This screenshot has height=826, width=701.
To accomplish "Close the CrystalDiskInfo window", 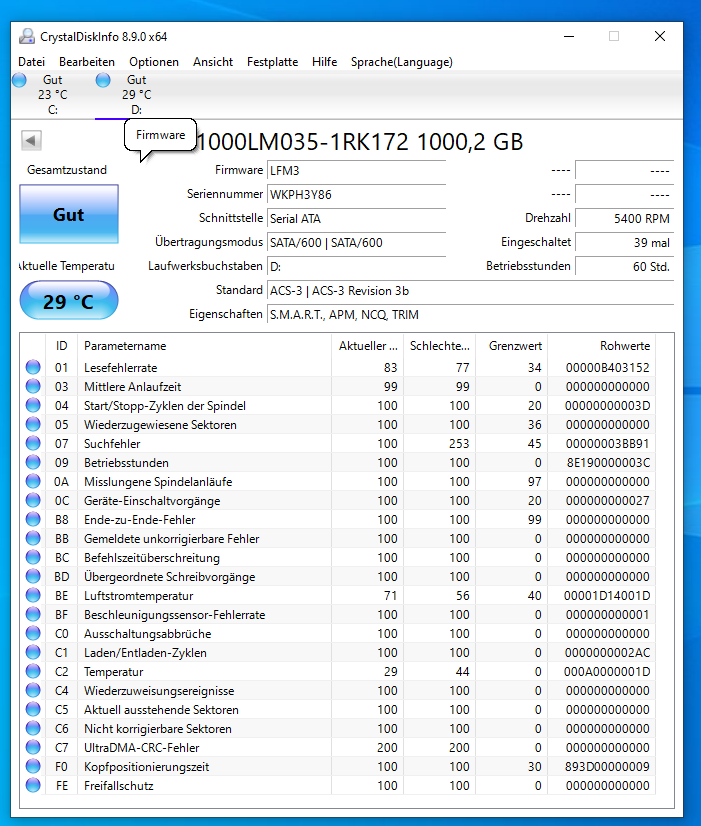I will [x=660, y=36].
